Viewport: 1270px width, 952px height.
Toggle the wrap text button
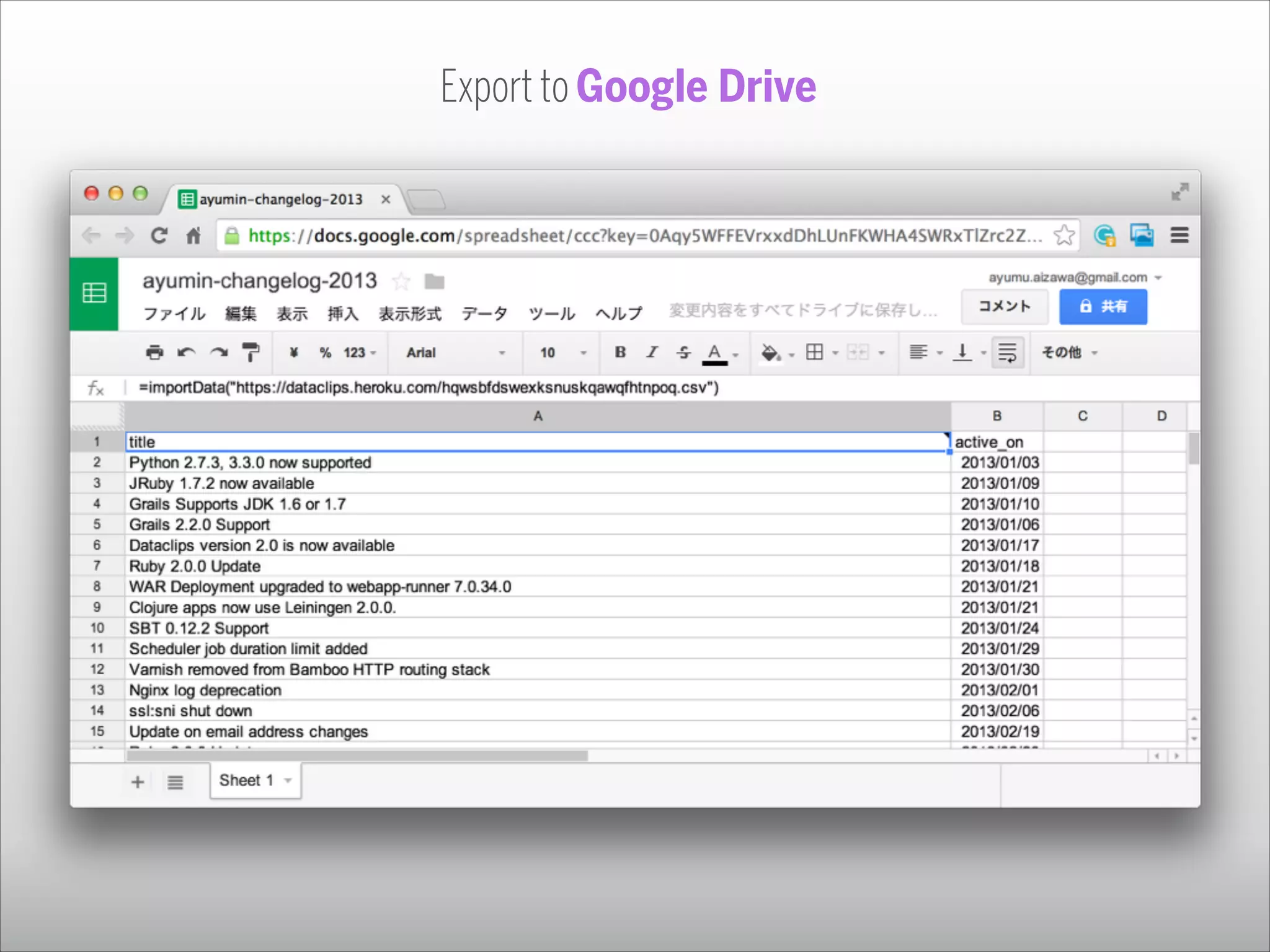[1007, 353]
